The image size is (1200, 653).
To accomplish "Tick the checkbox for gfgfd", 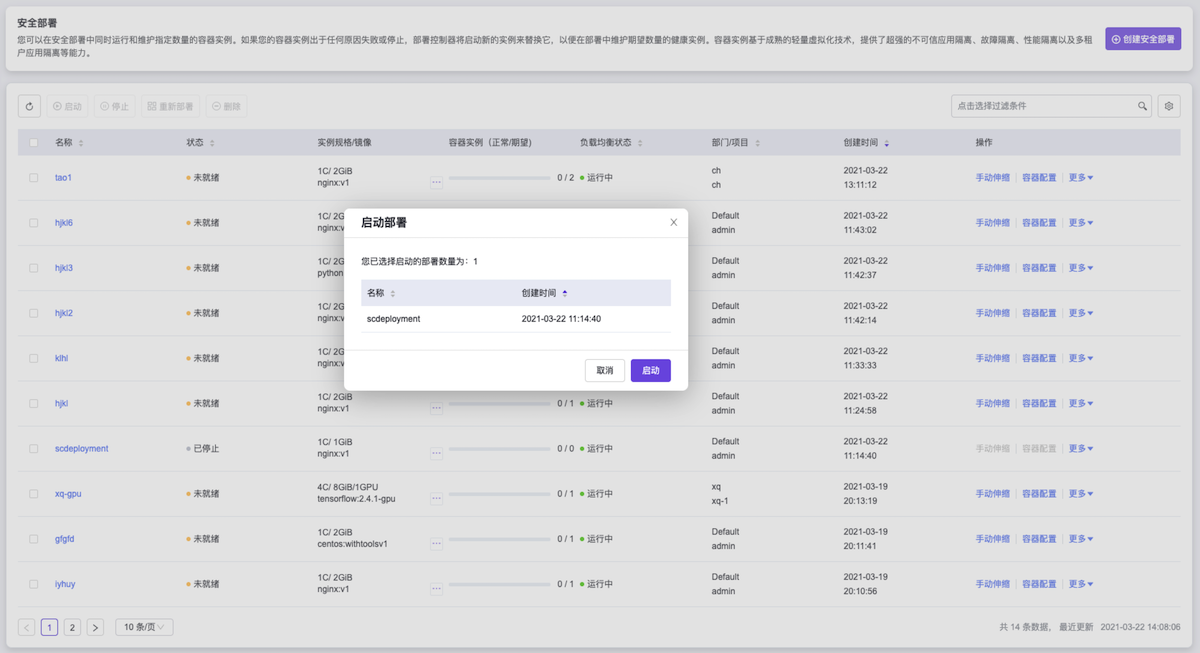I will coord(33,539).
